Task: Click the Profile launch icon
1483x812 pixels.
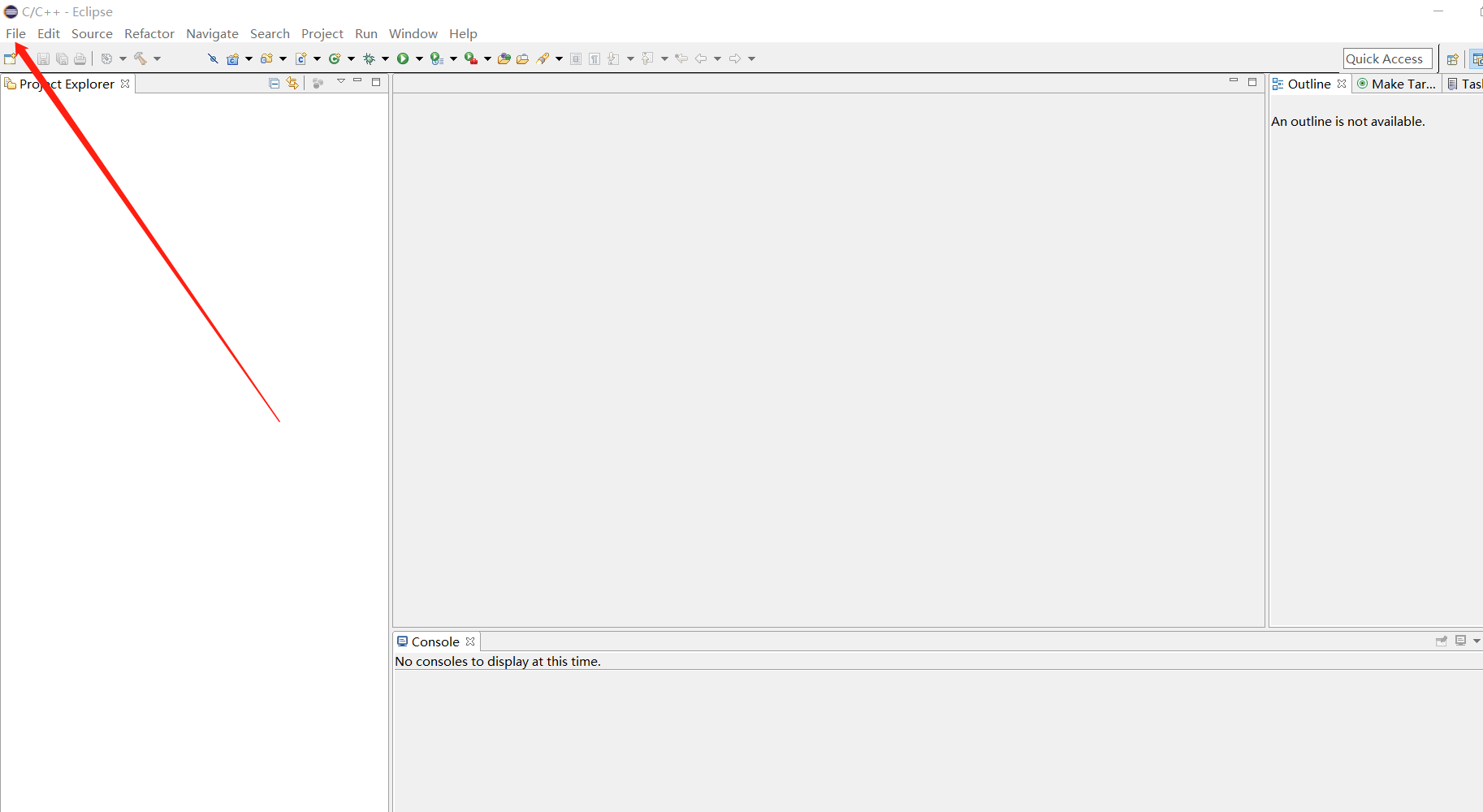Action: coord(437,58)
